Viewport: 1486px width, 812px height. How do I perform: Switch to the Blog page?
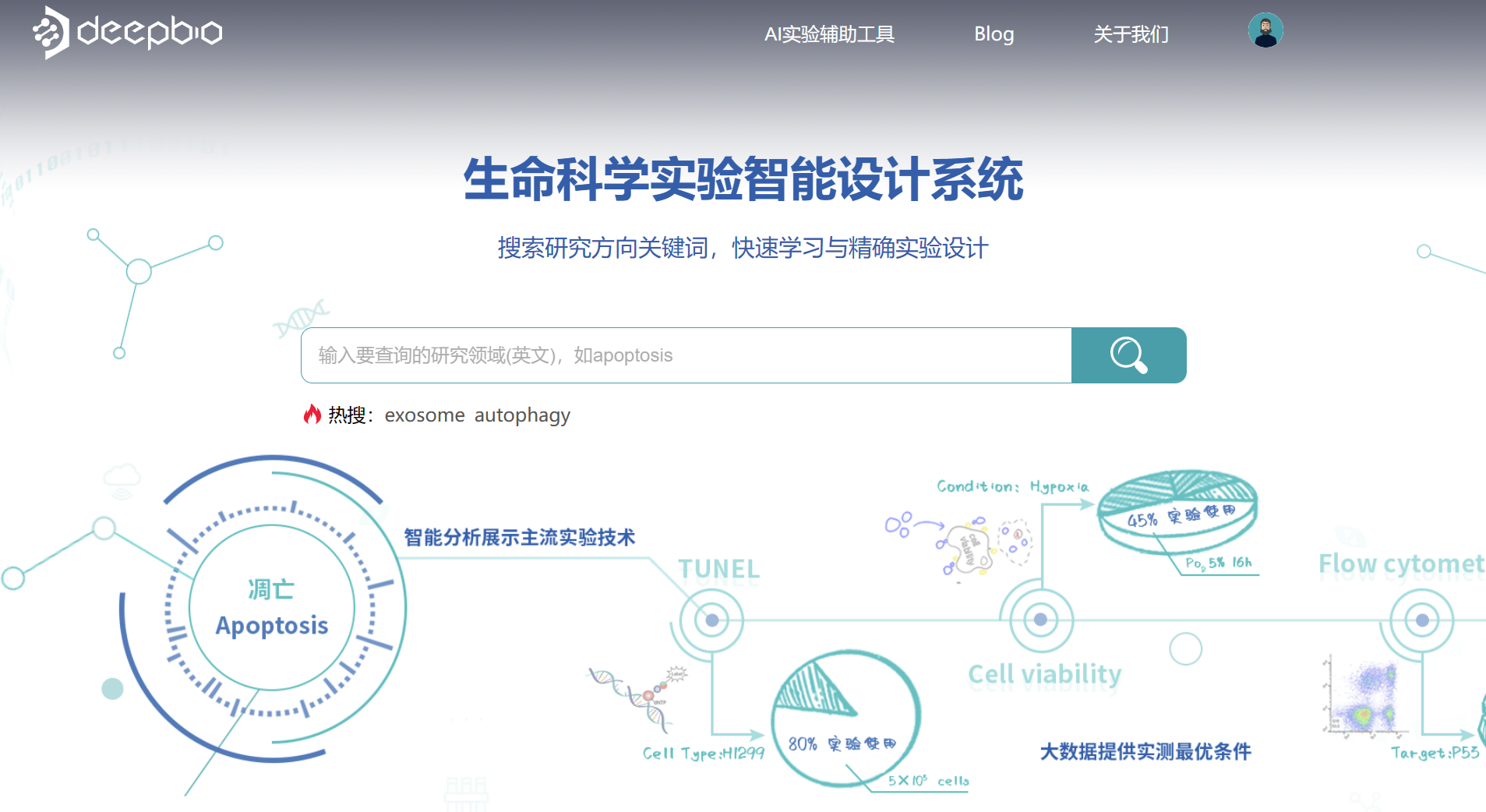994,34
